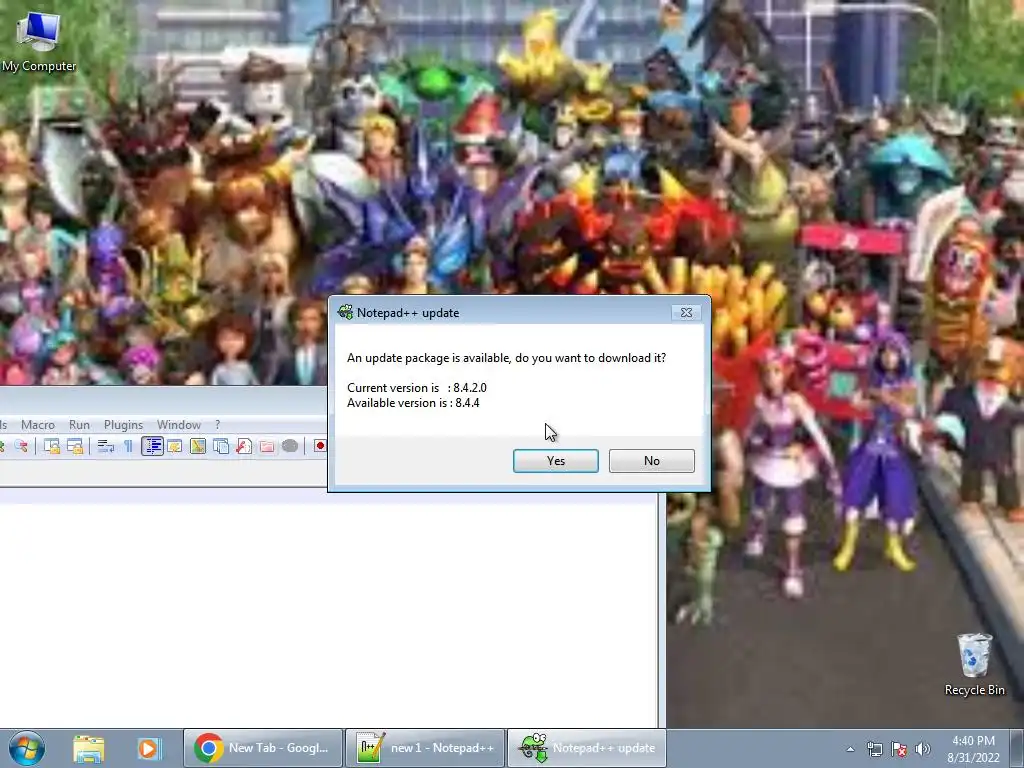The image size is (1024, 768).
Task: Open the Plugins menu in Notepad++
Action: (123, 424)
